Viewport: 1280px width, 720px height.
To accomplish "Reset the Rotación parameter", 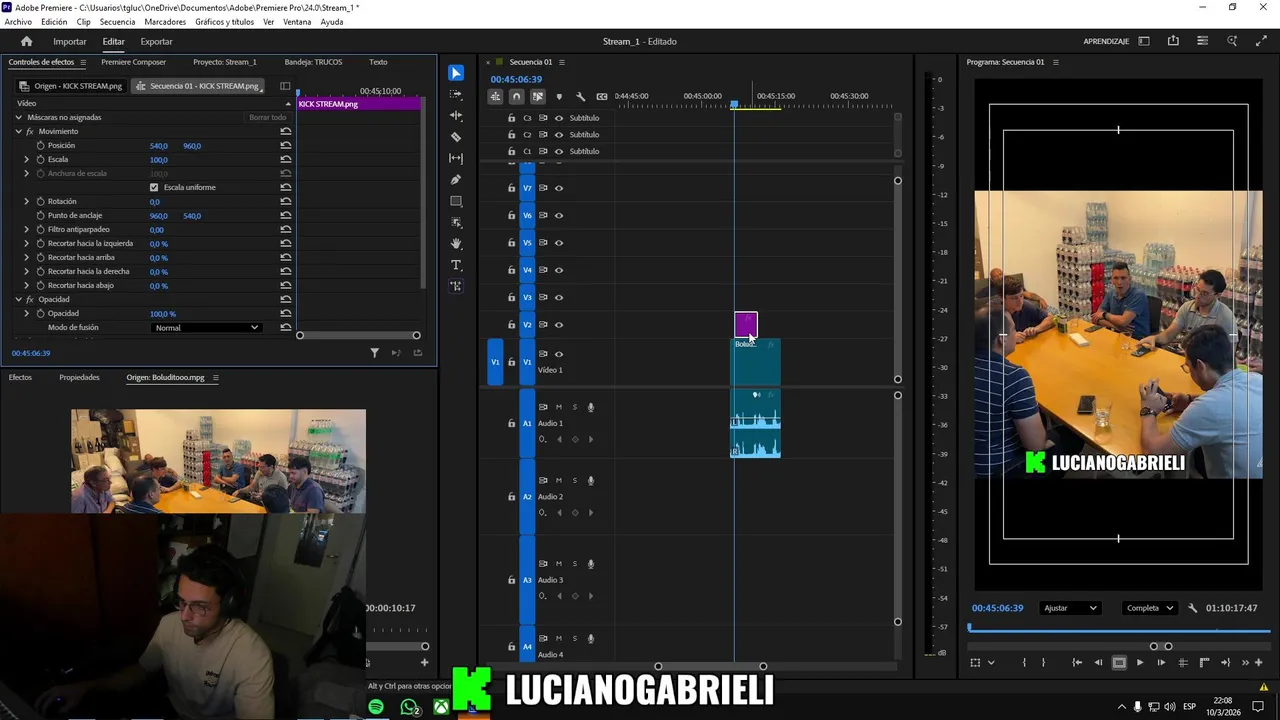I will [x=286, y=202].
